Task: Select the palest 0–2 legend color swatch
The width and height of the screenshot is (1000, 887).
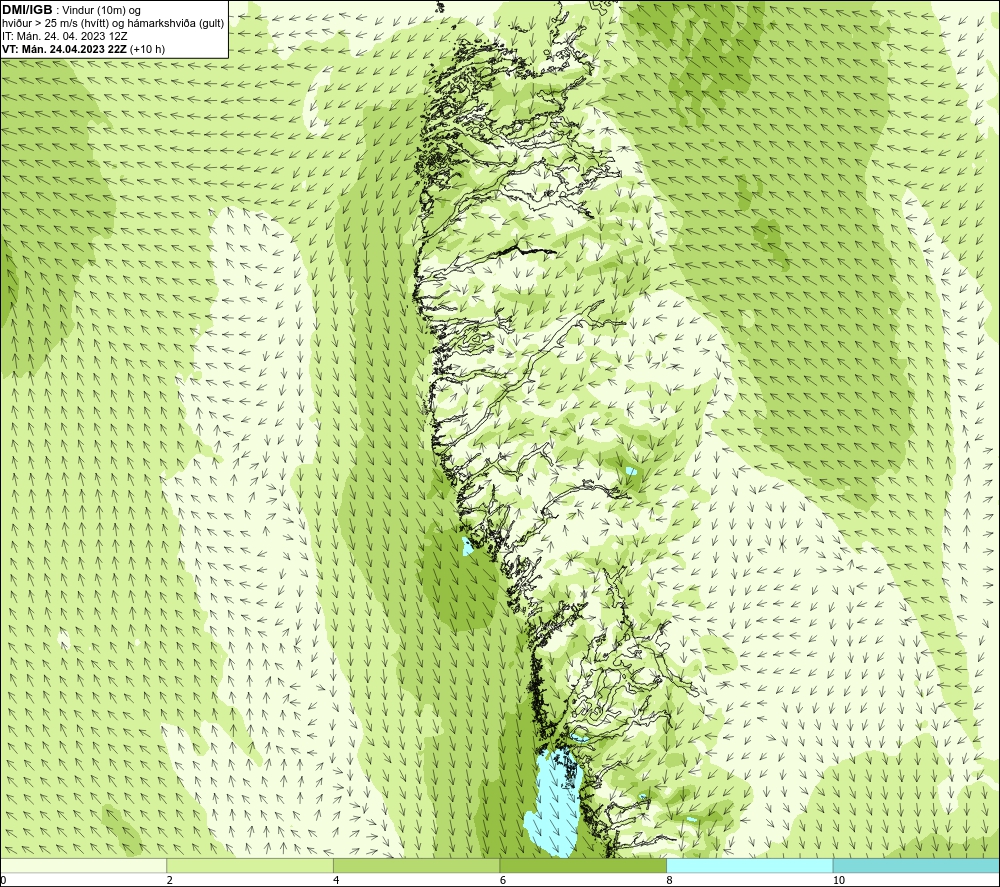Action: pyautogui.click(x=84, y=865)
